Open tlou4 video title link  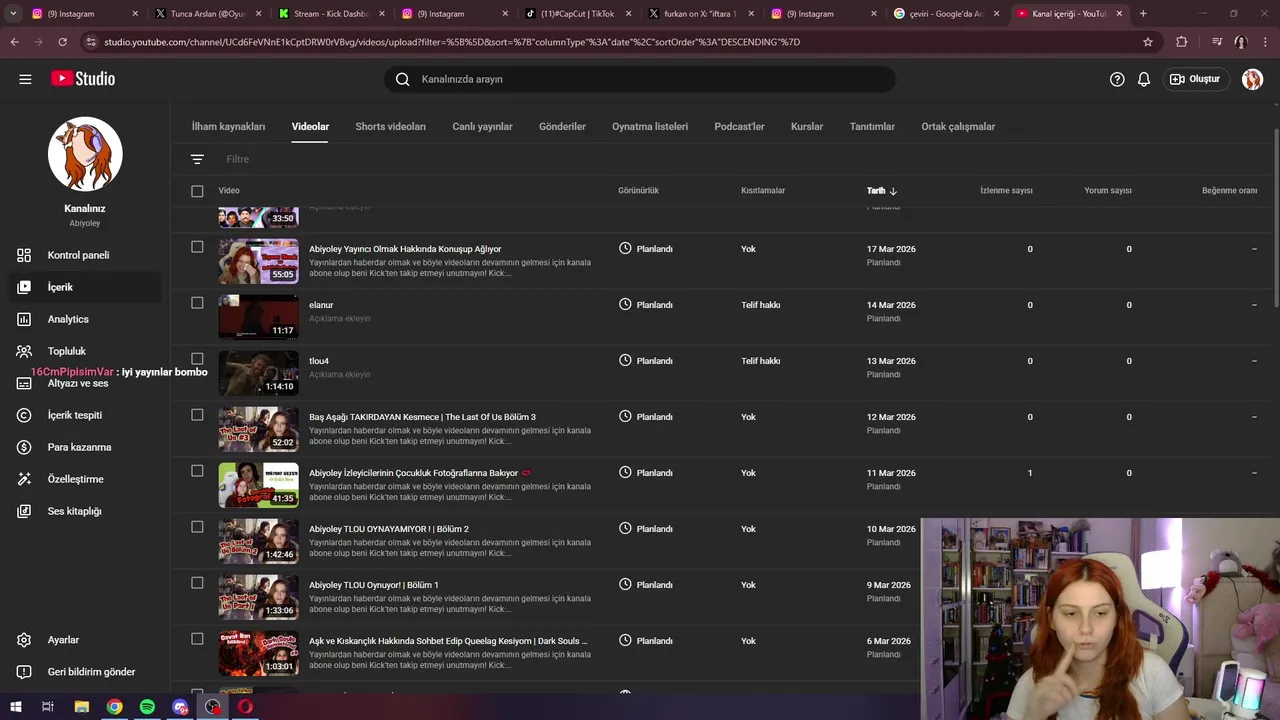coord(319,361)
